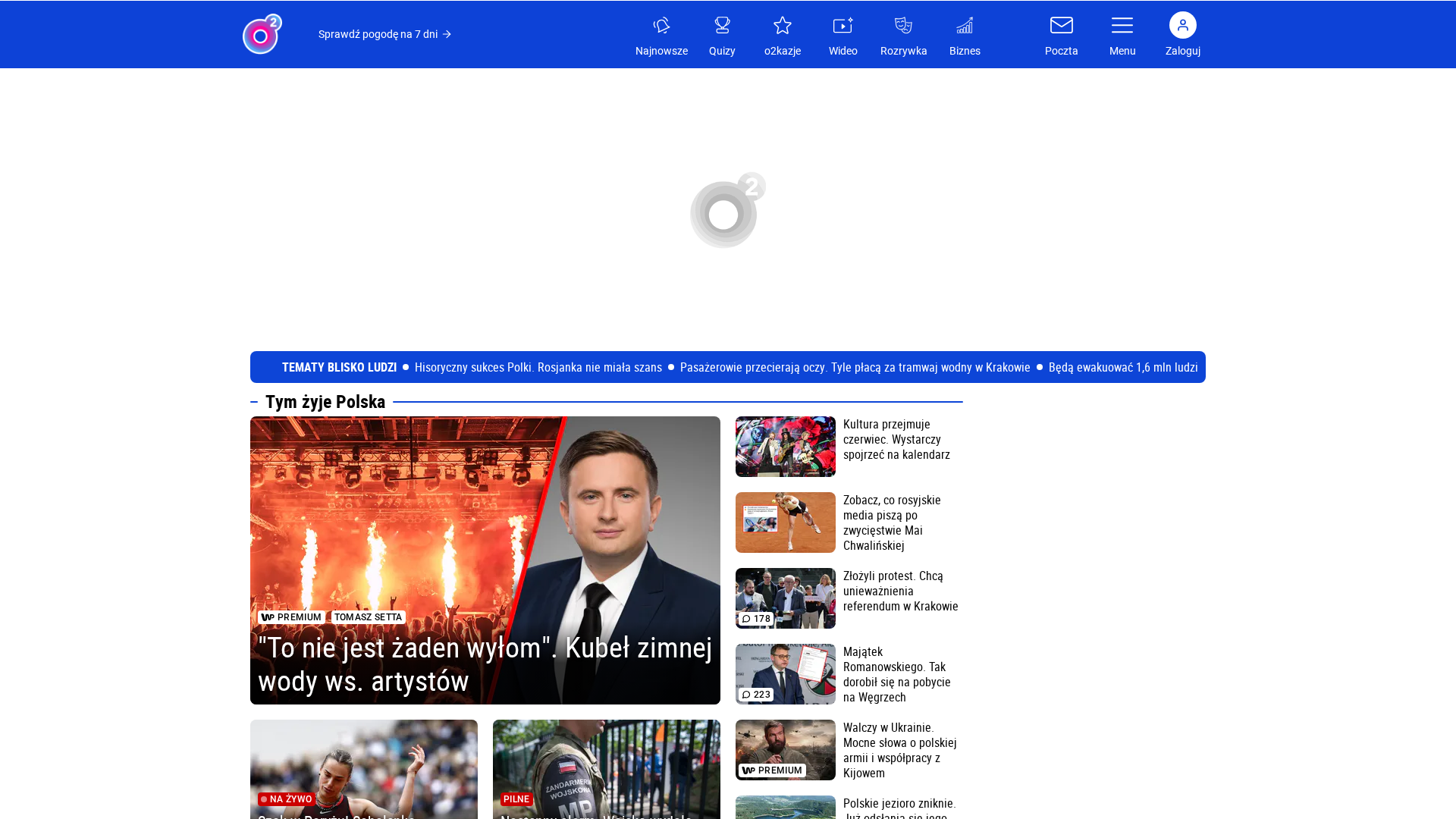The image size is (1456, 819).
Task: Click the Rozrywka menu label
Action: click(904, 51)
